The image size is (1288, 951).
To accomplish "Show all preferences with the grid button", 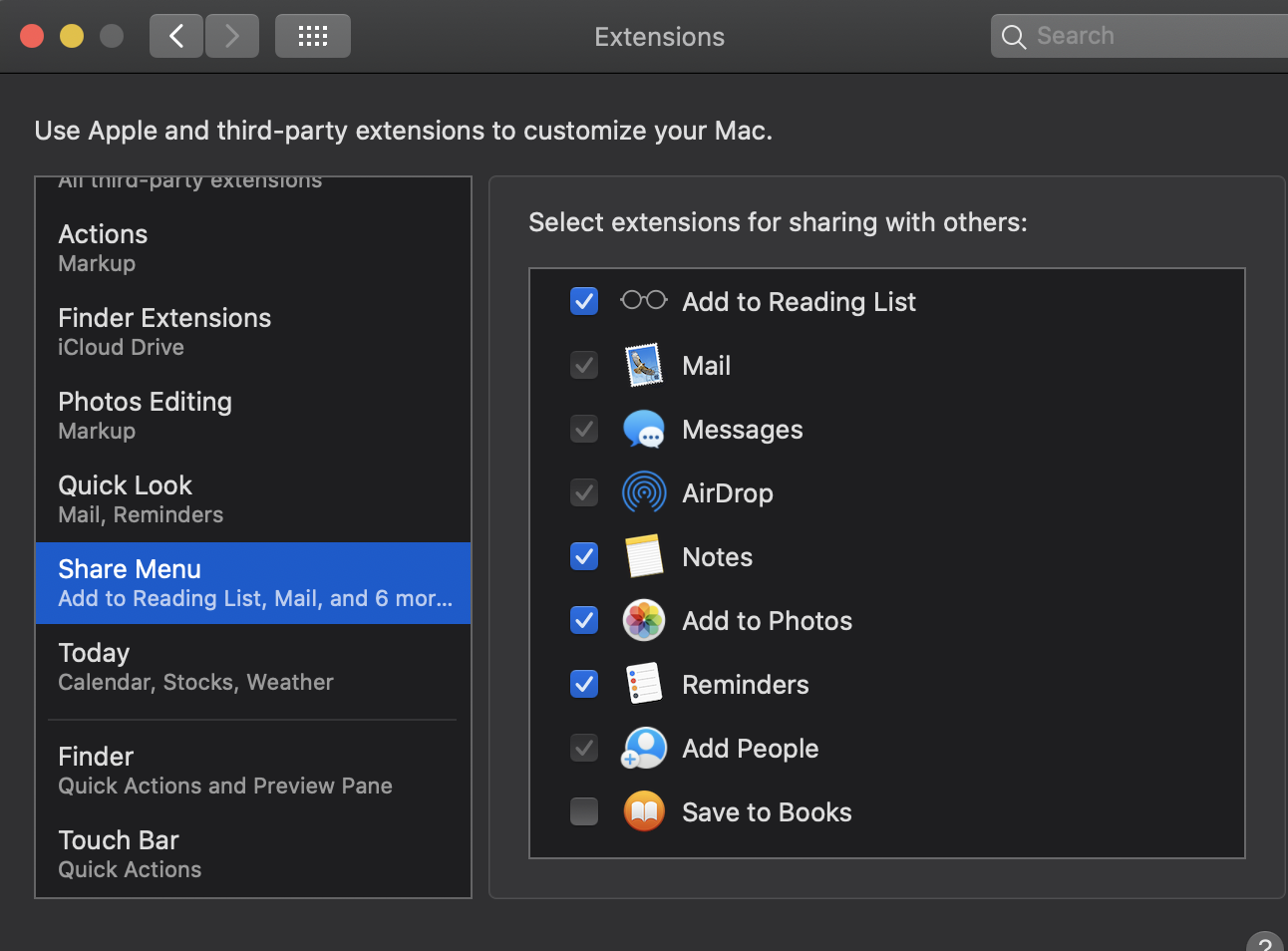I will coord(313,36).
